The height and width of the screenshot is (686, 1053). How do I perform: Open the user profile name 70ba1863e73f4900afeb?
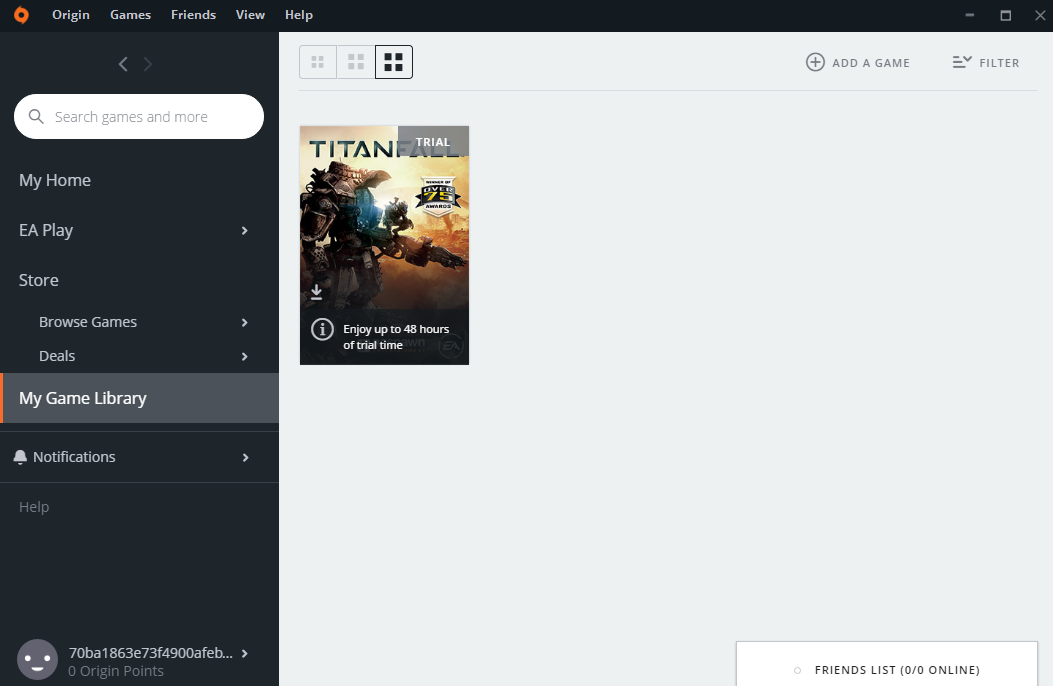150,653
